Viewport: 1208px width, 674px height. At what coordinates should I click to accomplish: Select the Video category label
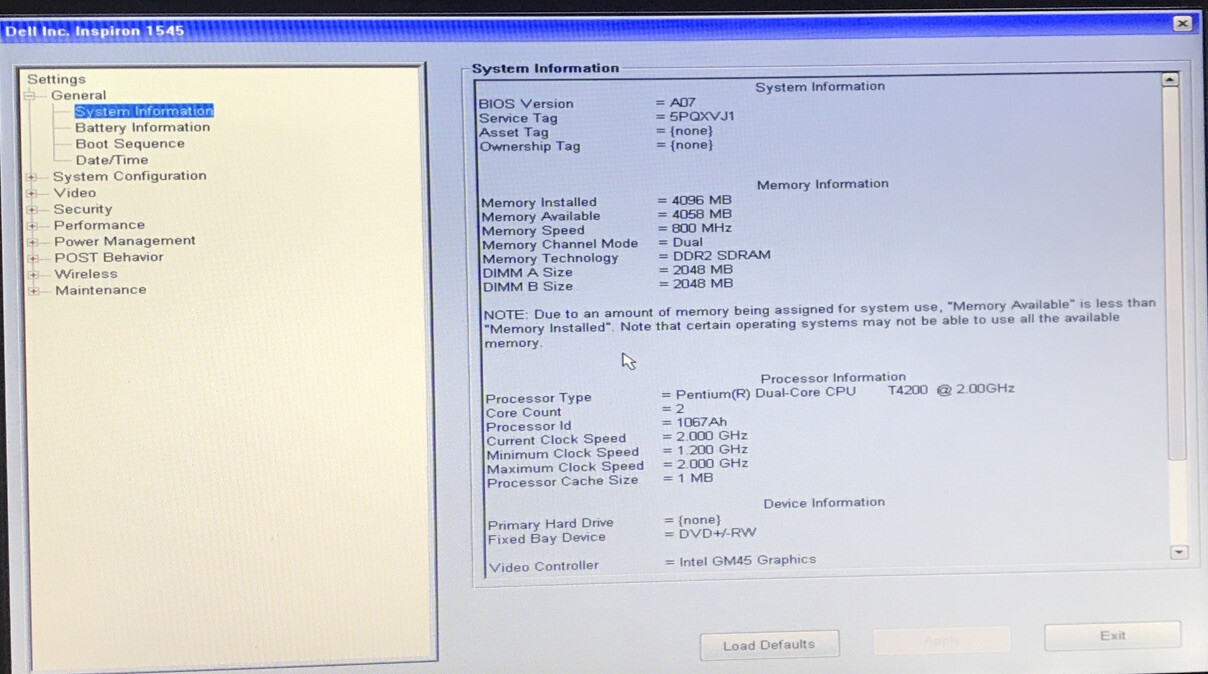[75, 192]
